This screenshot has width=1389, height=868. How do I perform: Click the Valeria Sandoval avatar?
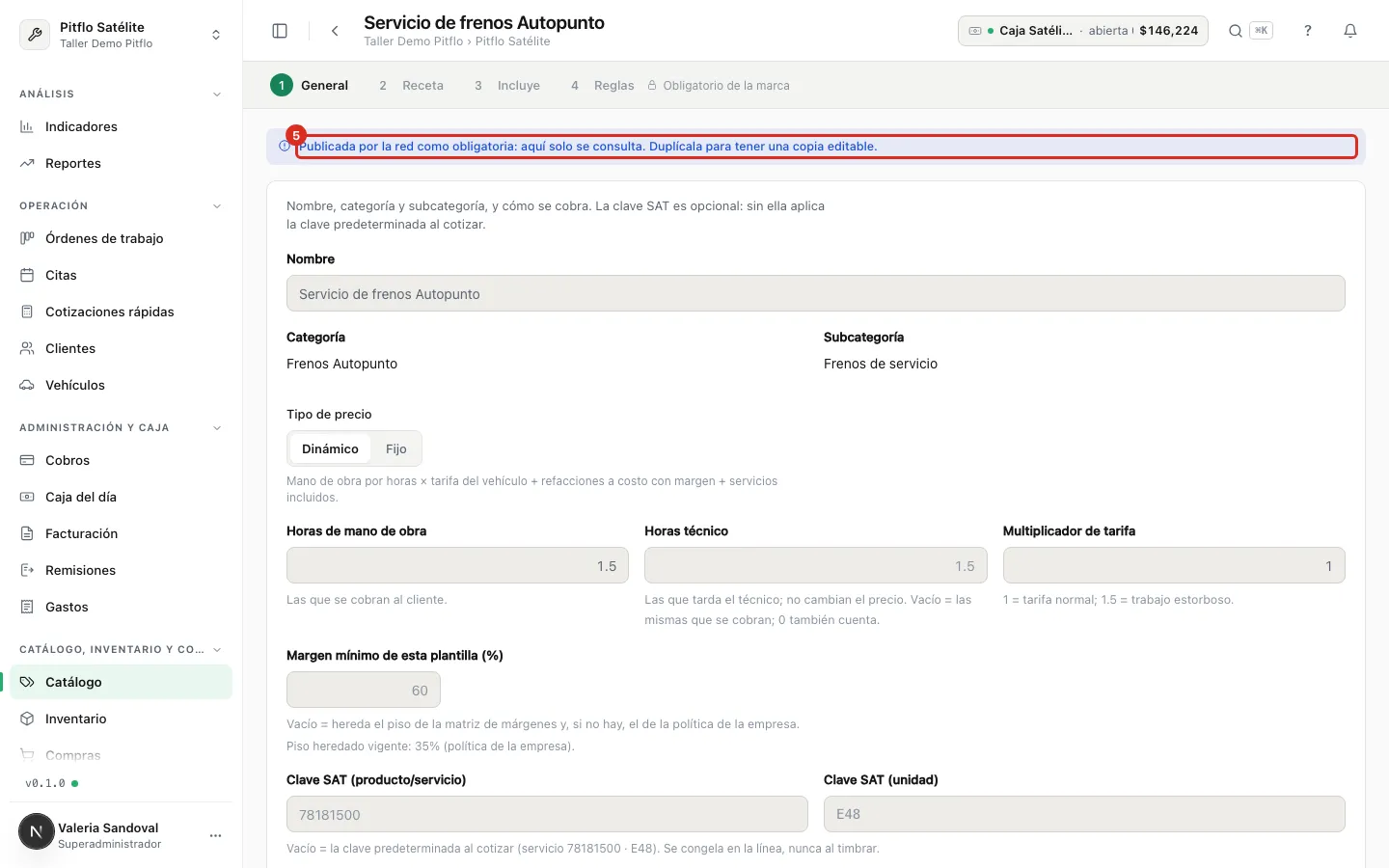click(x=37, y=831)
